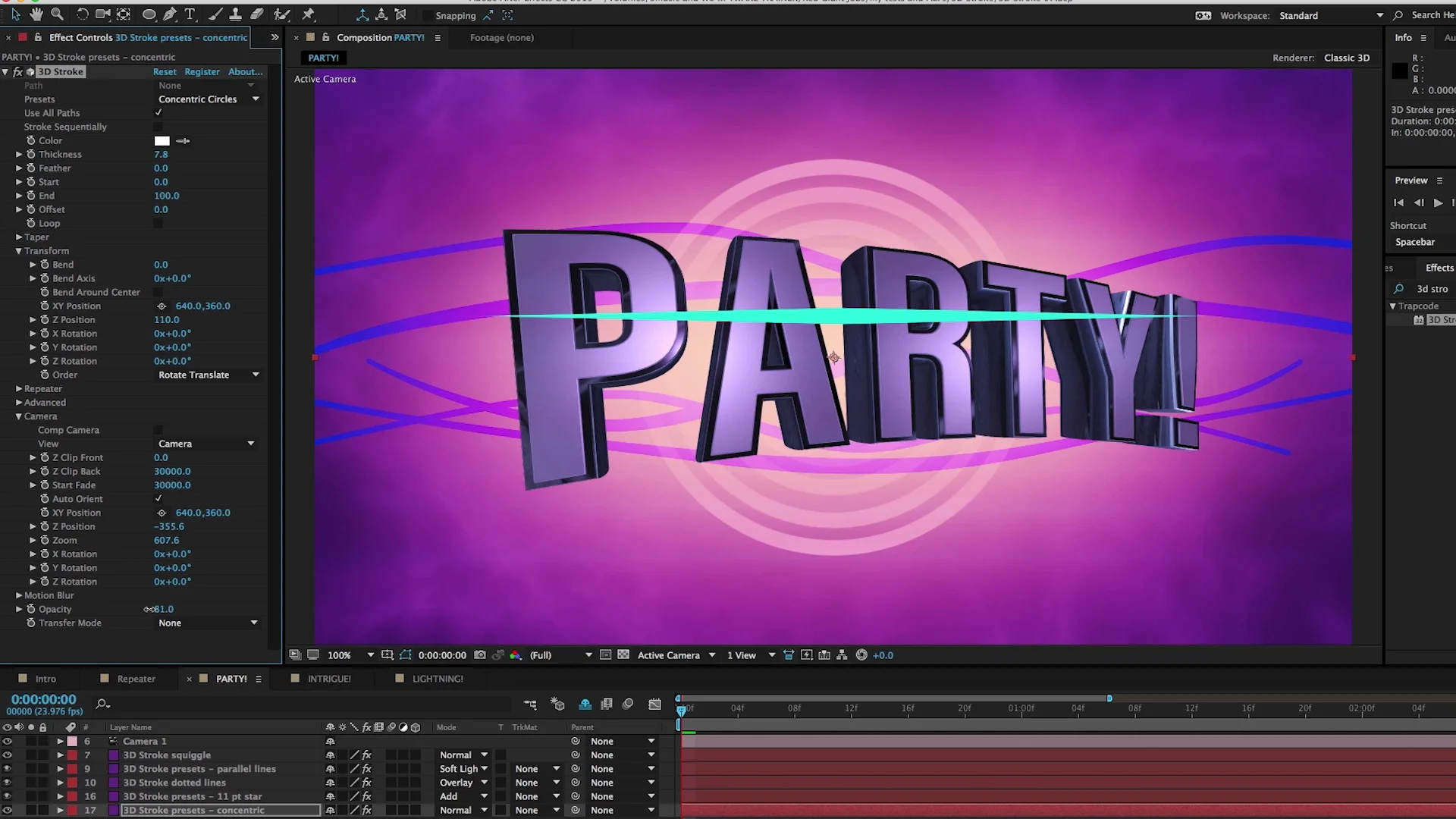
Task: Click the Reset link for 3D Stroke
Action: (x=165, y=72)
